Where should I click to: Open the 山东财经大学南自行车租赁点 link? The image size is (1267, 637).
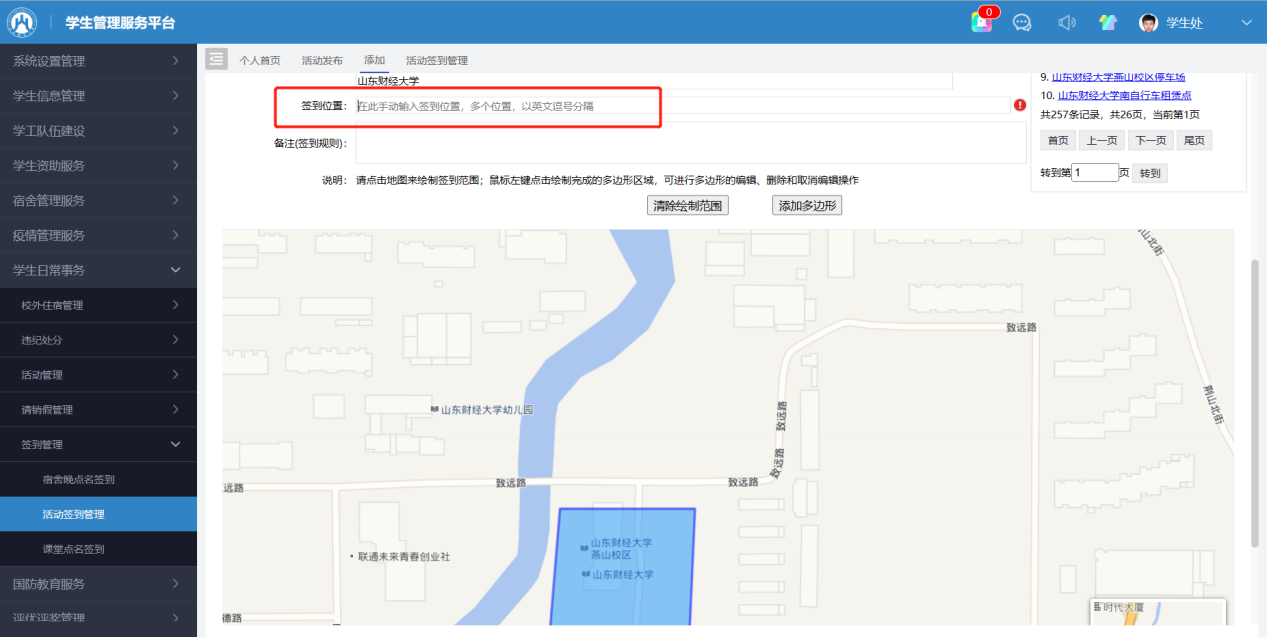click(1124, 95)
